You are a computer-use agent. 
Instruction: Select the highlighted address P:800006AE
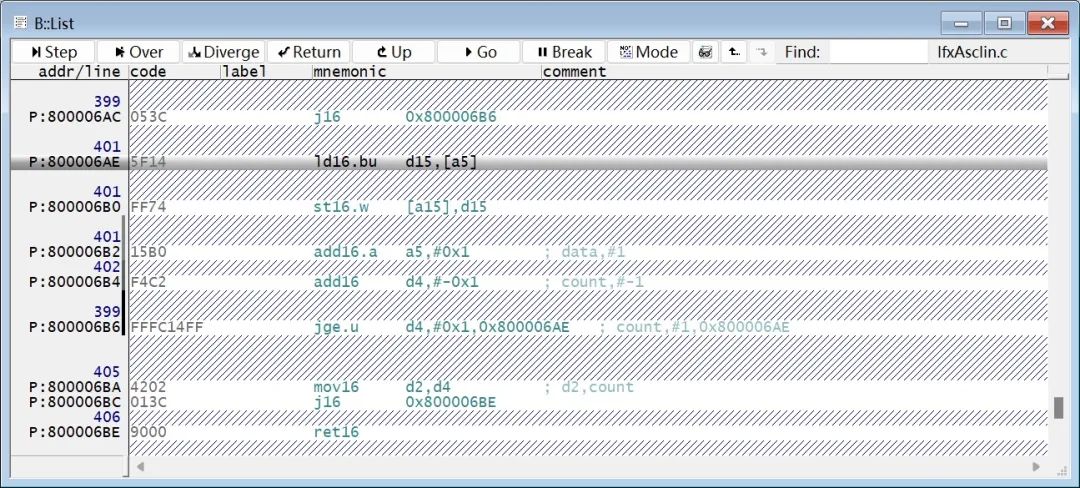point(74,162)
